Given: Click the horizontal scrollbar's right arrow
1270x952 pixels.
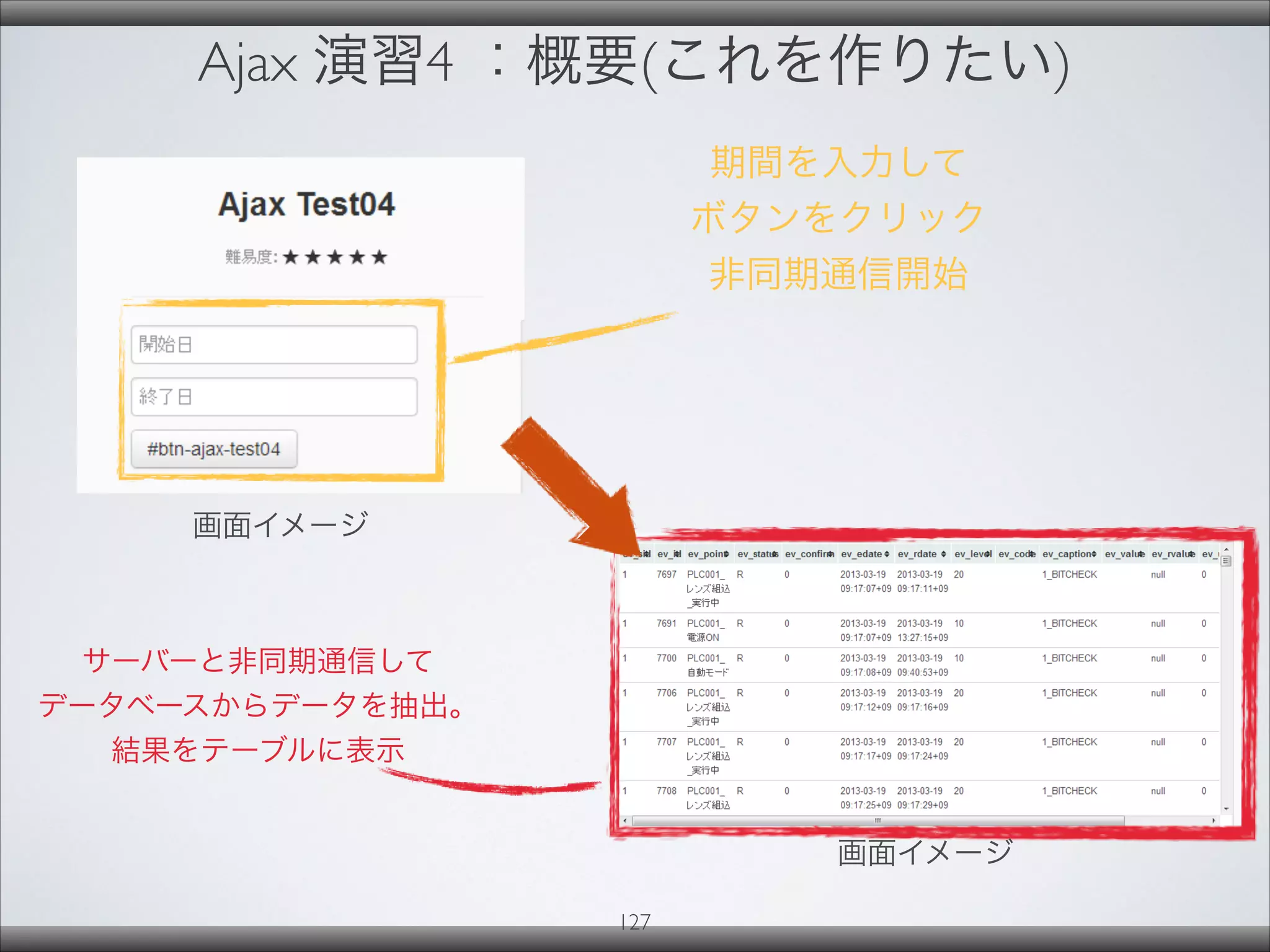Looking at the screenshot, I should (1214, 821).
